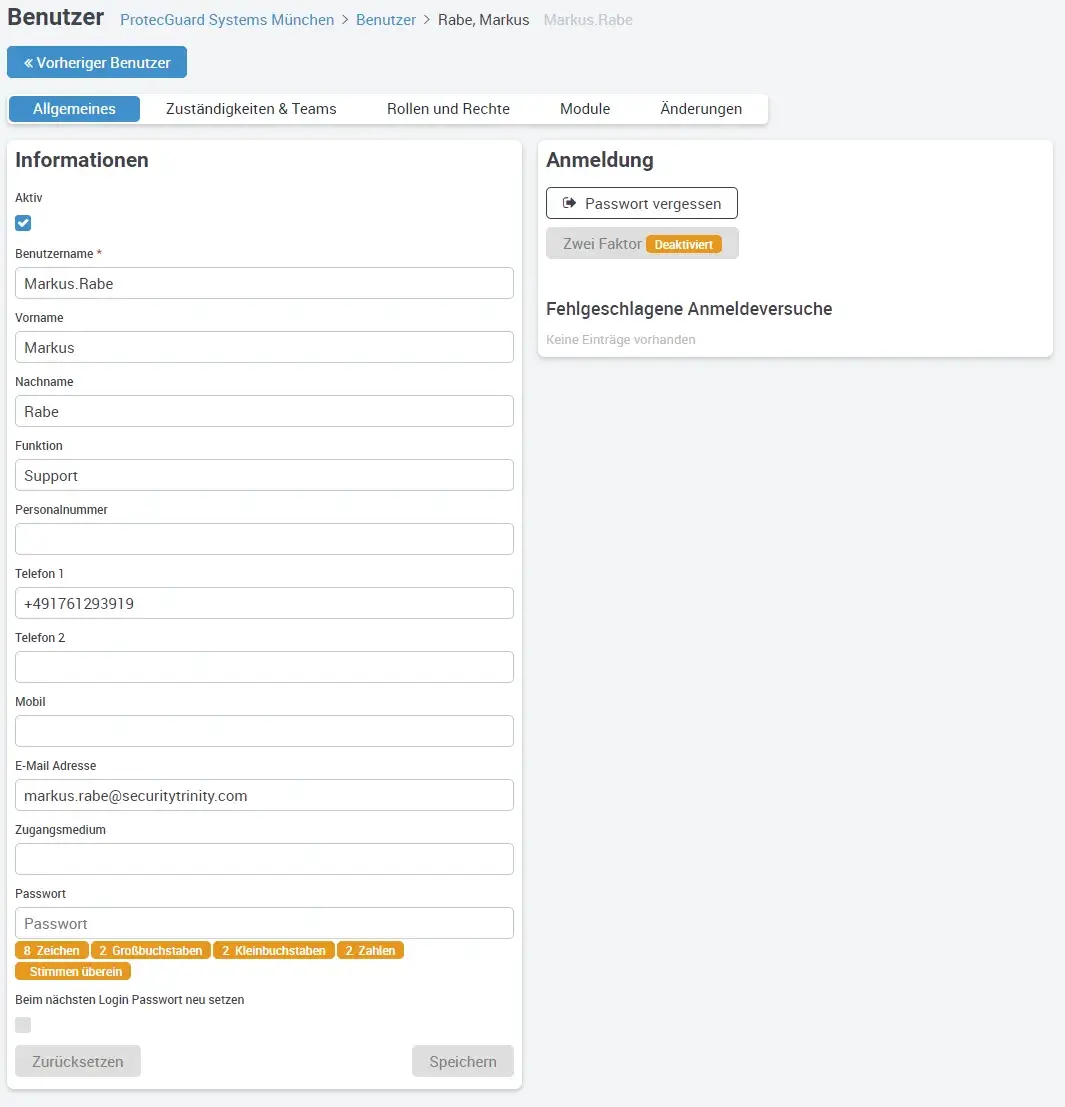Select the E-Mail Adresse field
The height and width of the screenshot is (1107, 1065).
pos(264,795)
